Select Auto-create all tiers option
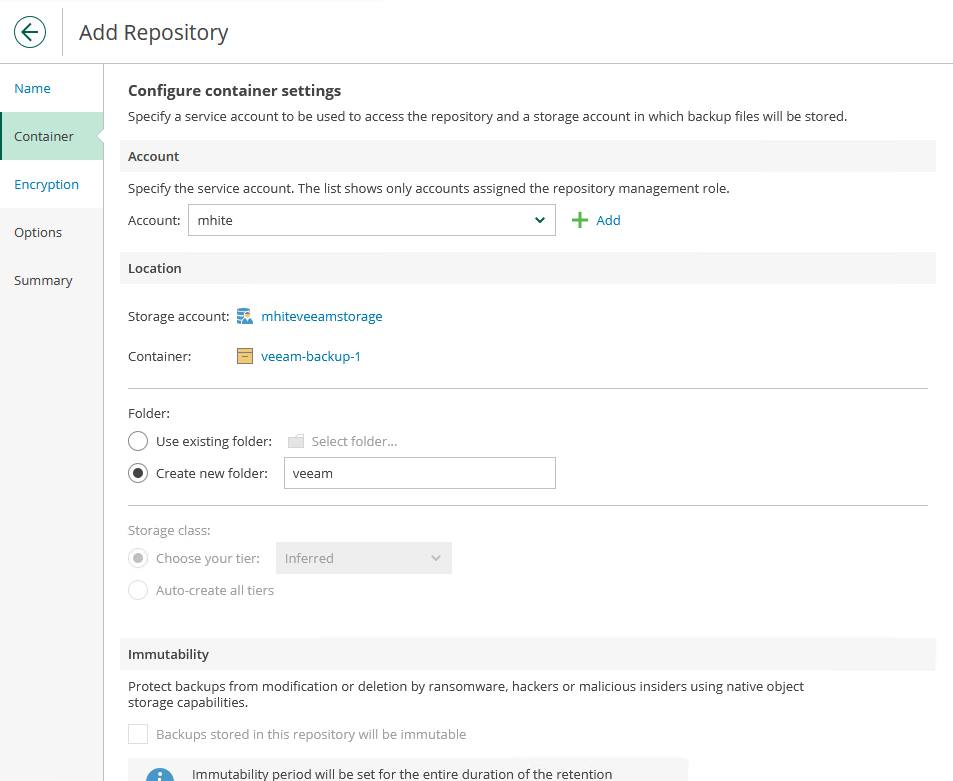The width and height of the screenshot is (953, 781). (x=138, y=590)
